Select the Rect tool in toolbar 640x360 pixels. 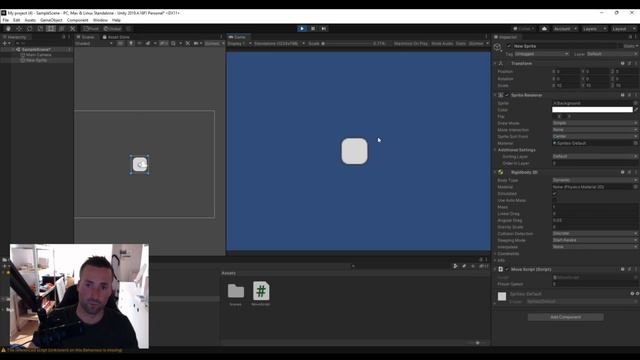click(x=51, y=29)
